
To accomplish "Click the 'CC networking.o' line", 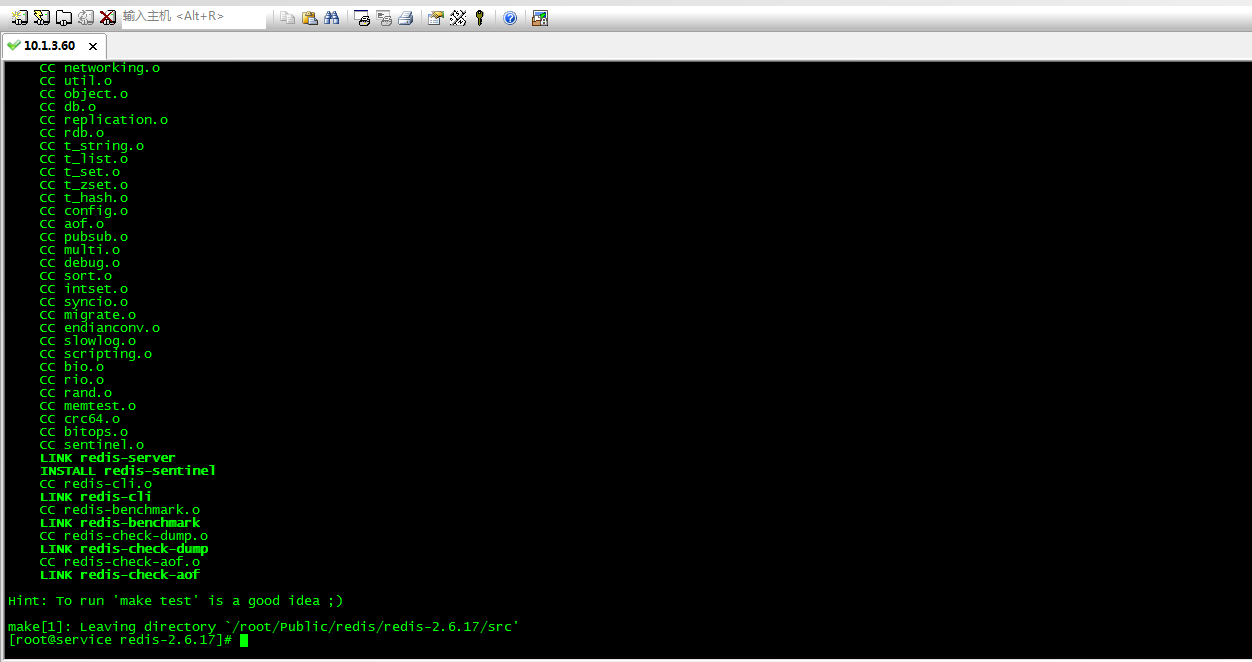I will coord(100,68).
